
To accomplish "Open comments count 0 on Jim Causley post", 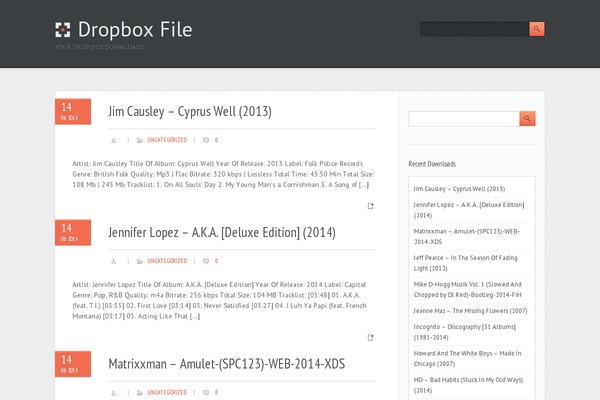I will [216, 140].
